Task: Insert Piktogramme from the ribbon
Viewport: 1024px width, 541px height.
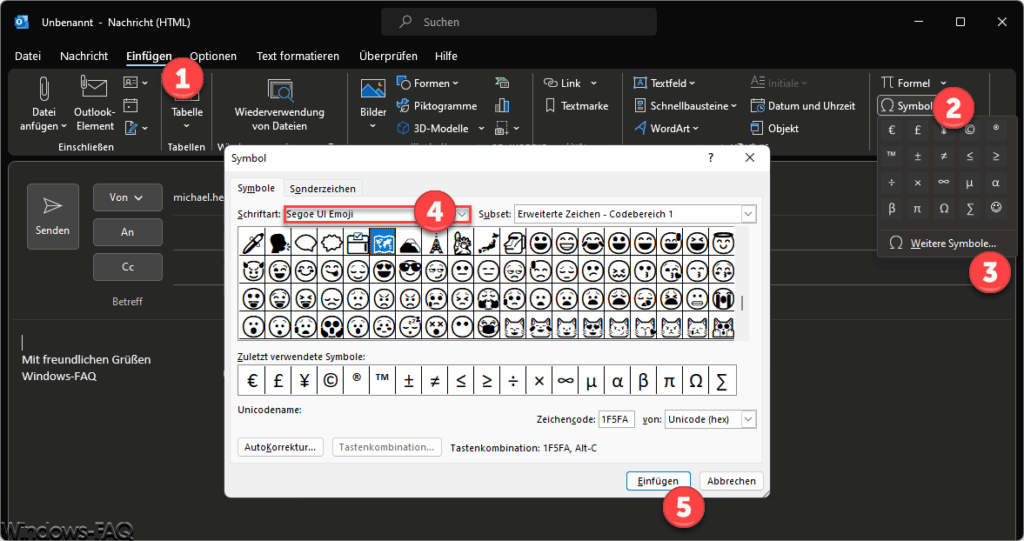Action: pyautogui.click(x=437, y=106)
